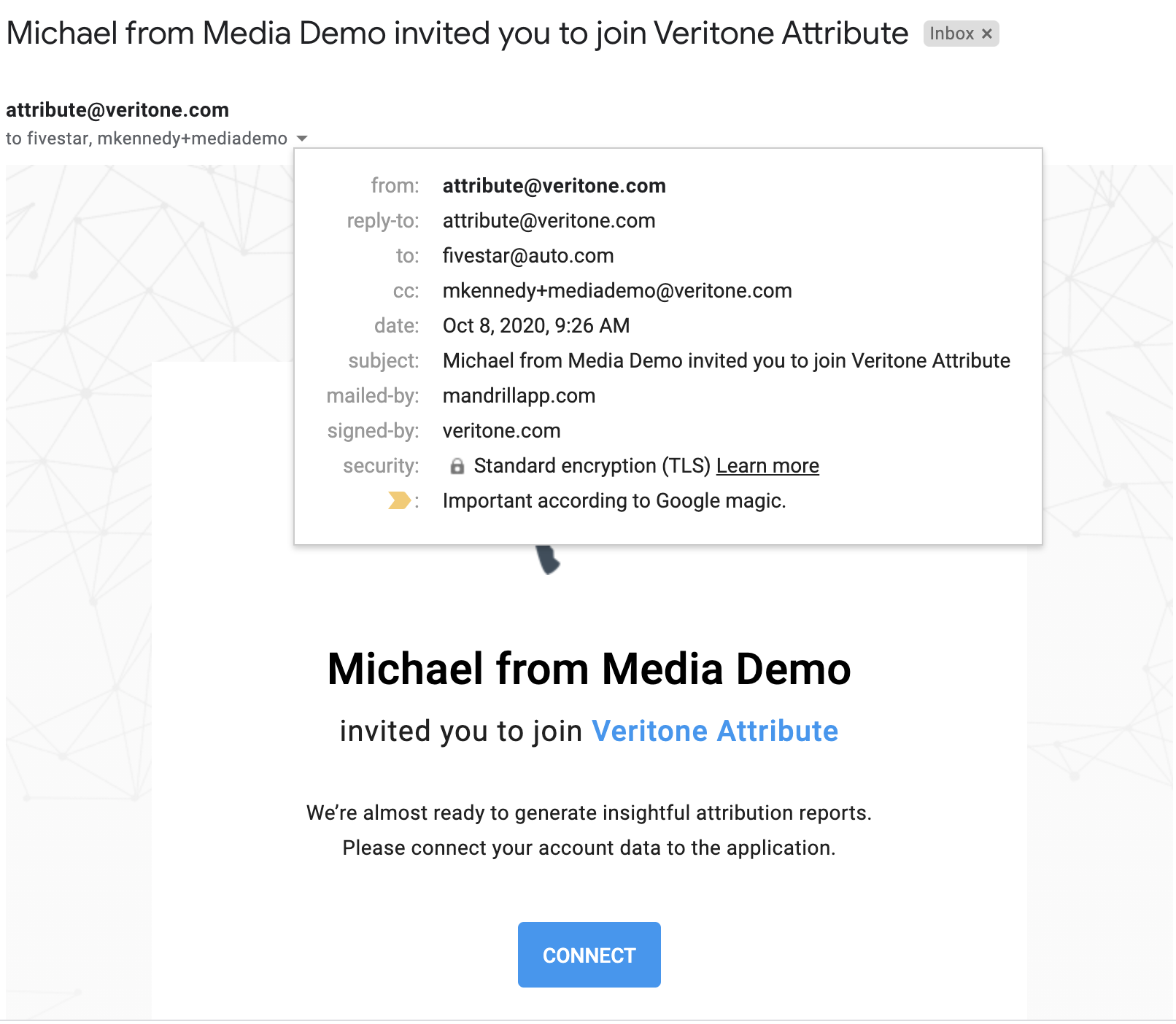Screen dimensions: 1176x1024
Task: Click the subject text in details popup
Action: coord(726,361)
